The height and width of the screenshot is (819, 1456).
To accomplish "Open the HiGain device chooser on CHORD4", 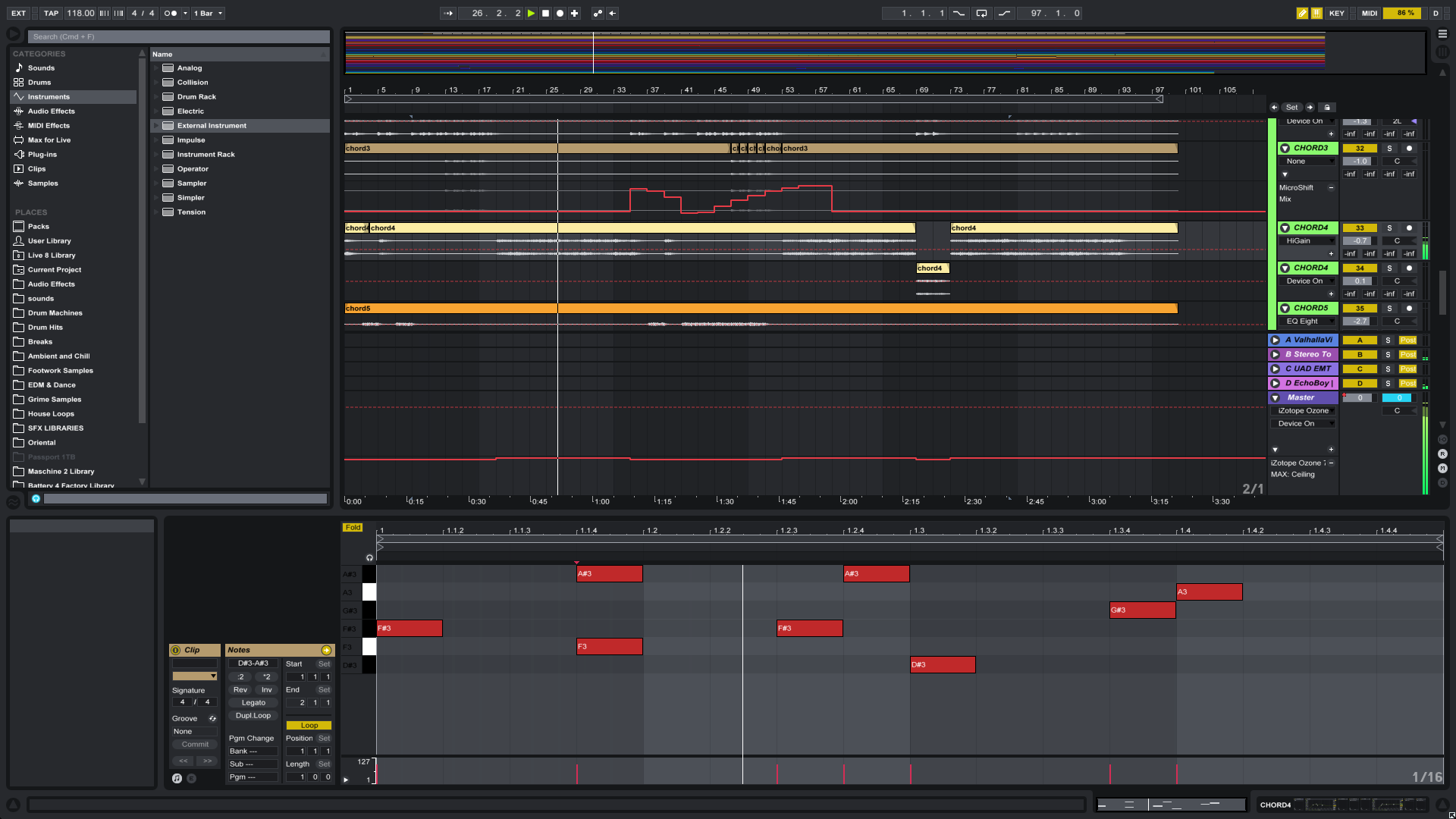I will 1307,240.
